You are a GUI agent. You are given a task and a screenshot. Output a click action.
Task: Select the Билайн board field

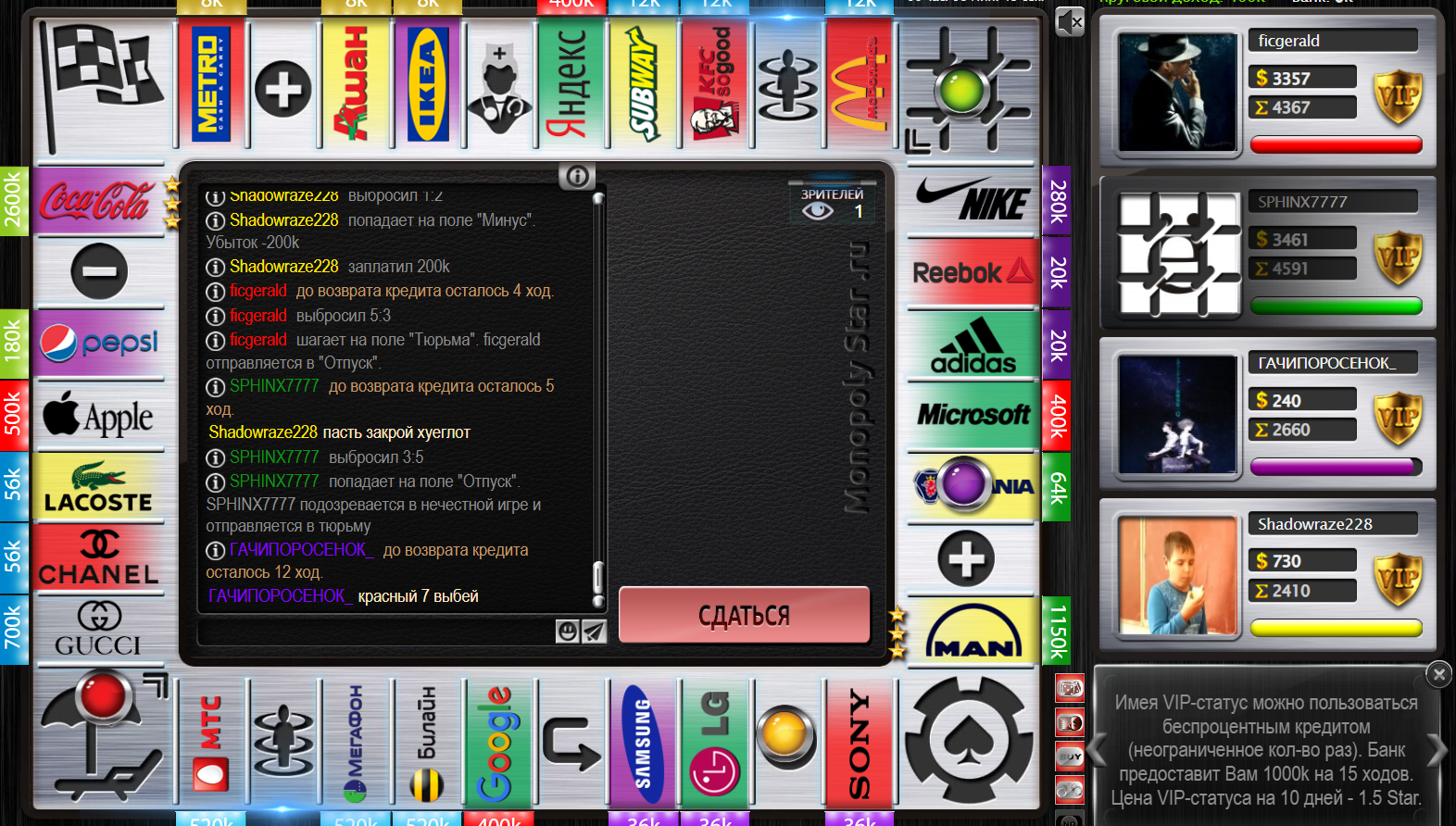(427, 743)
